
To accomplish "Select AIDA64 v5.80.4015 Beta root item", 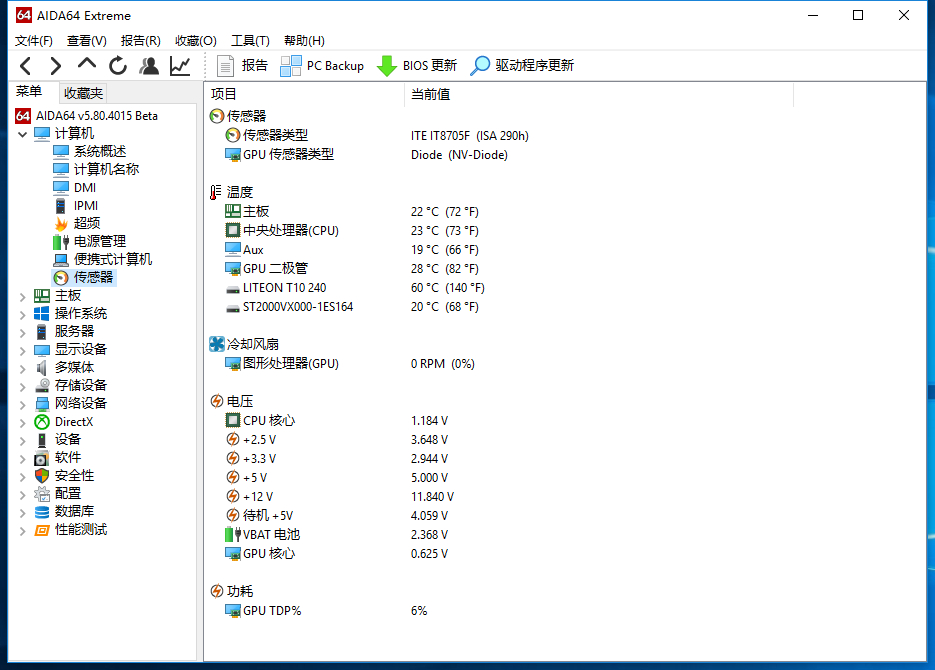I will tap(86, 116).
